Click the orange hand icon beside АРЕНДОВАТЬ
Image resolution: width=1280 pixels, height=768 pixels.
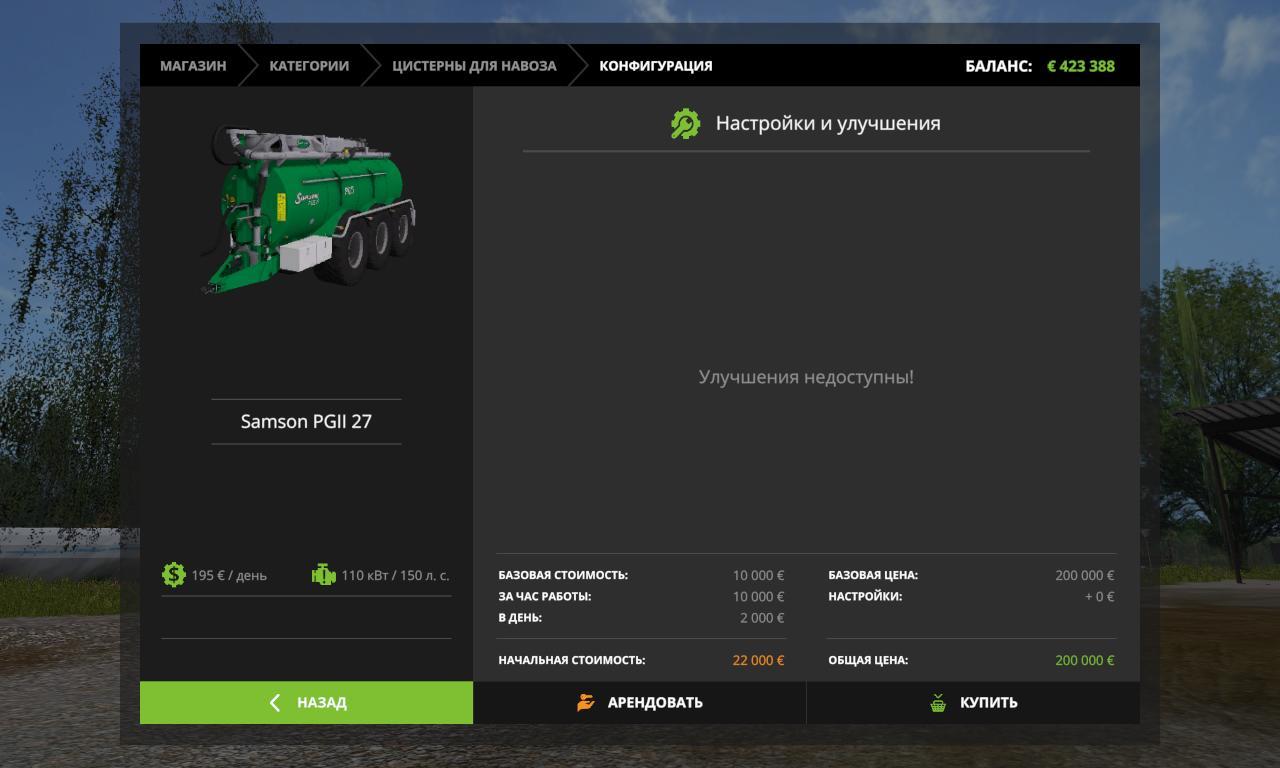[x=586, y=703]
